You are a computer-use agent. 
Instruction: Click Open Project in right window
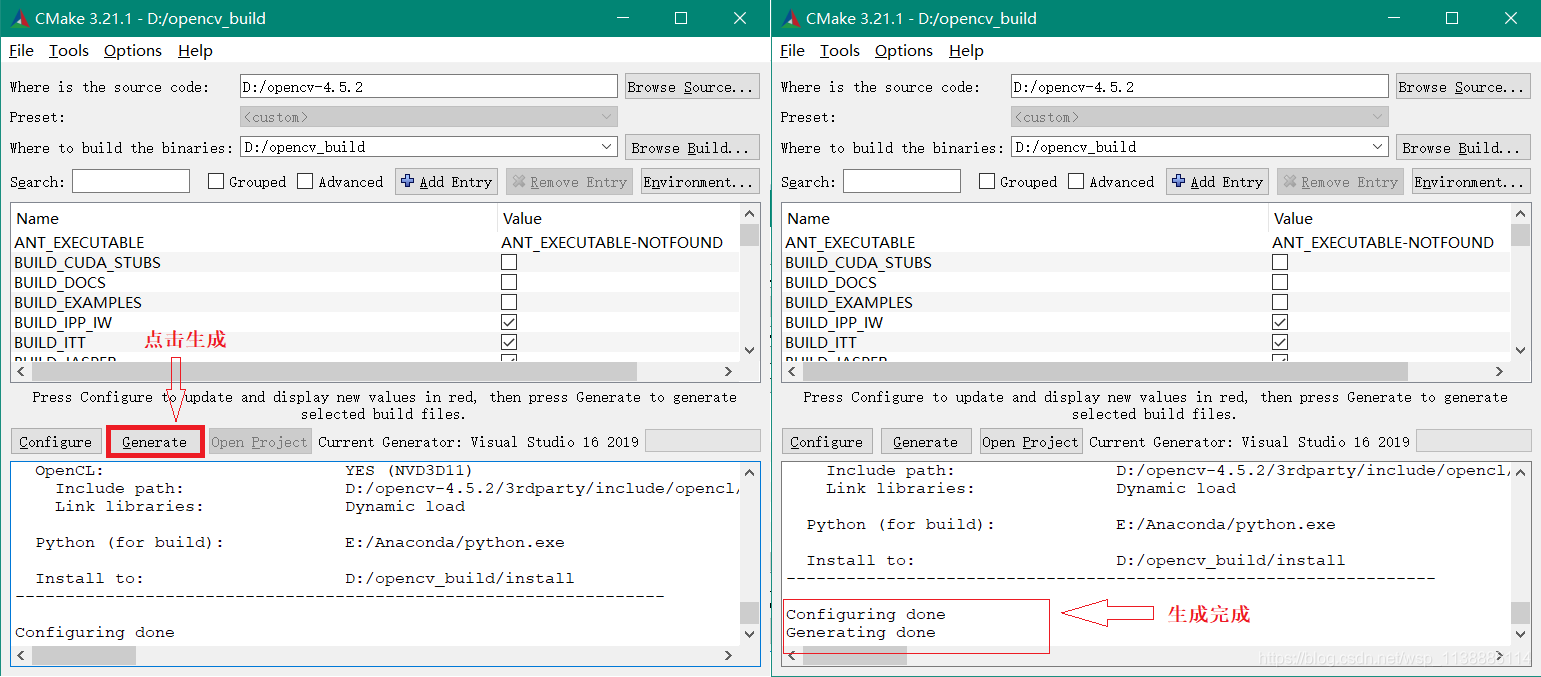[1030, 442]
